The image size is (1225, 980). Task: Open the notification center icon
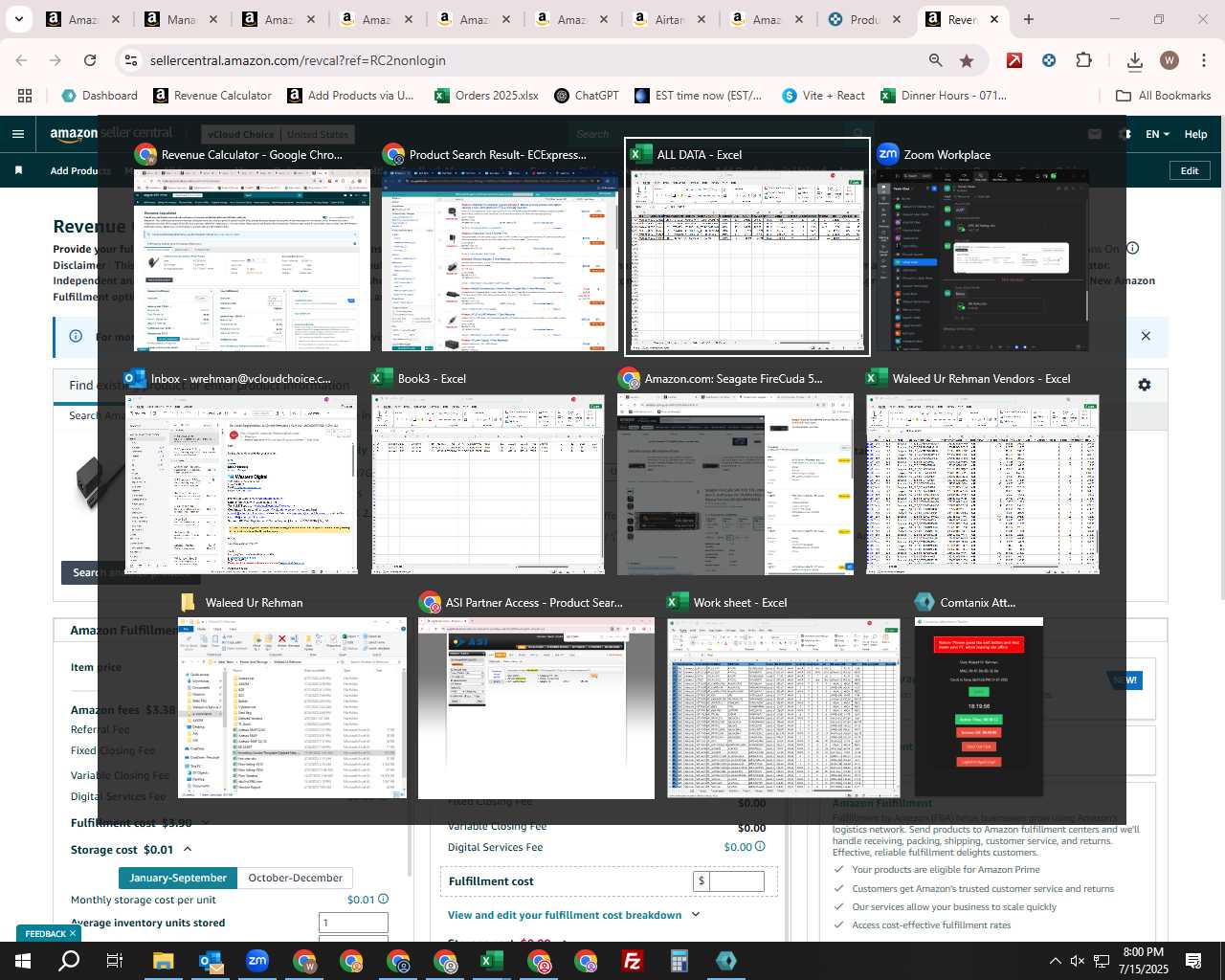pyautogui.click(x=1193, y=961)
